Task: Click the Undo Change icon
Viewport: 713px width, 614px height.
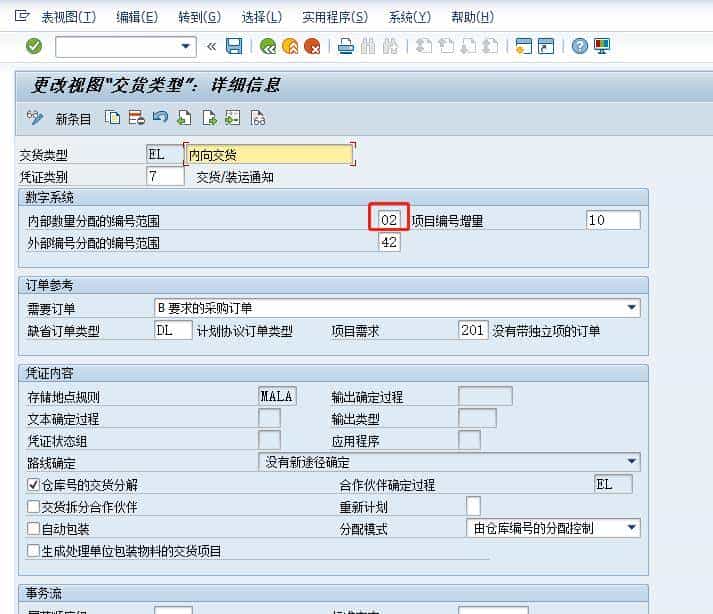Action: click(160, 118)
